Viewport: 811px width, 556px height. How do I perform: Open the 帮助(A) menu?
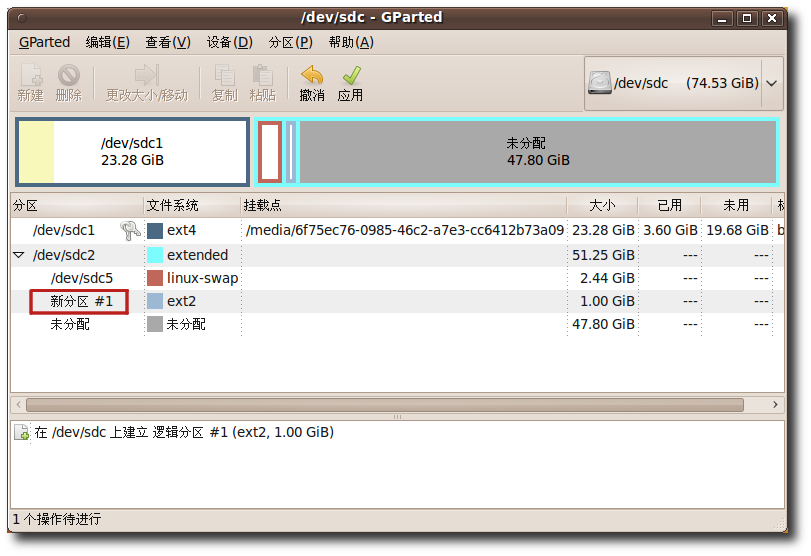pyautogui.click(x=351, y=42)
